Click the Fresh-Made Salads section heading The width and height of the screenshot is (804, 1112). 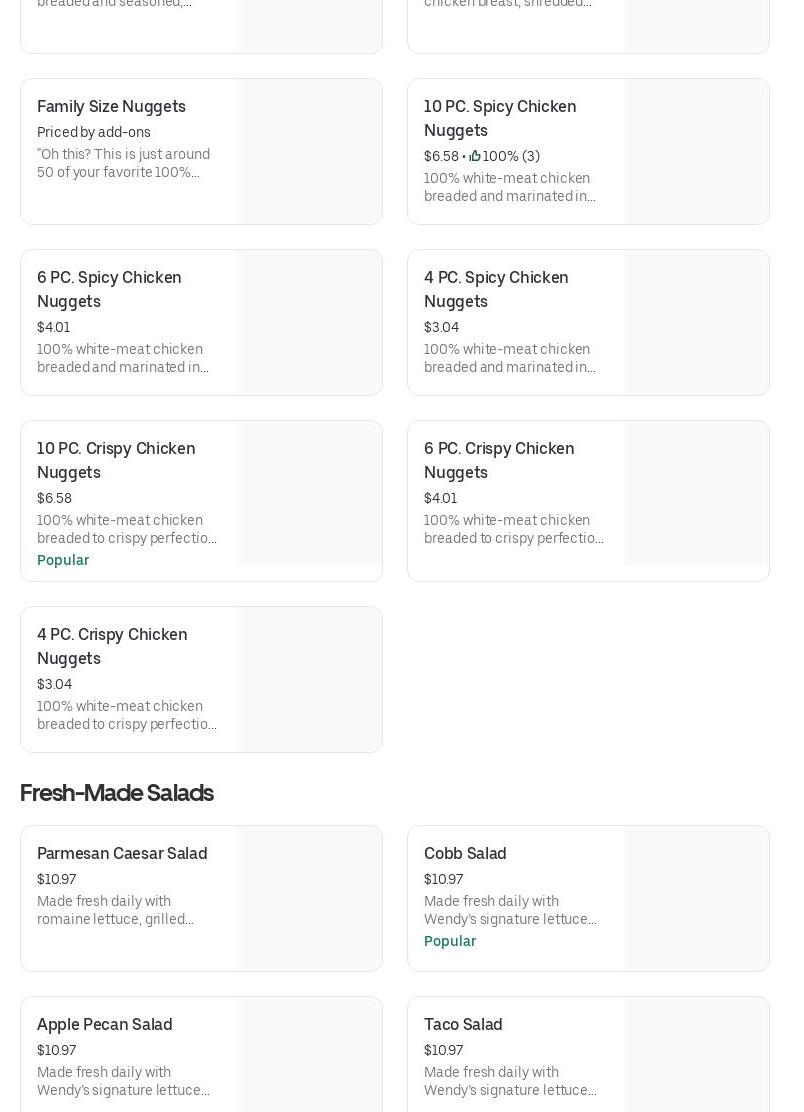click(x=116, y=793)
